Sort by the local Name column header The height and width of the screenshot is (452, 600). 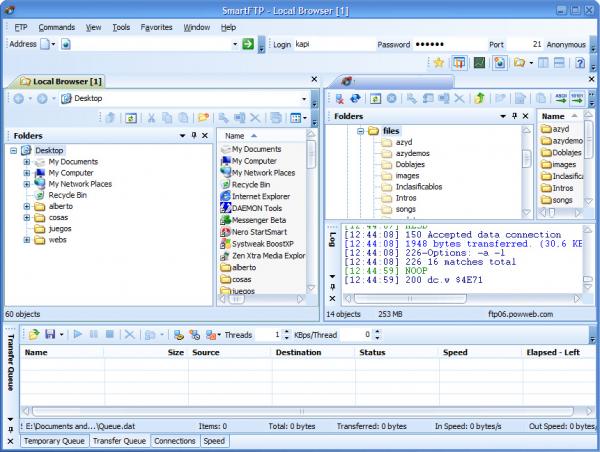[x=262, y=136]
